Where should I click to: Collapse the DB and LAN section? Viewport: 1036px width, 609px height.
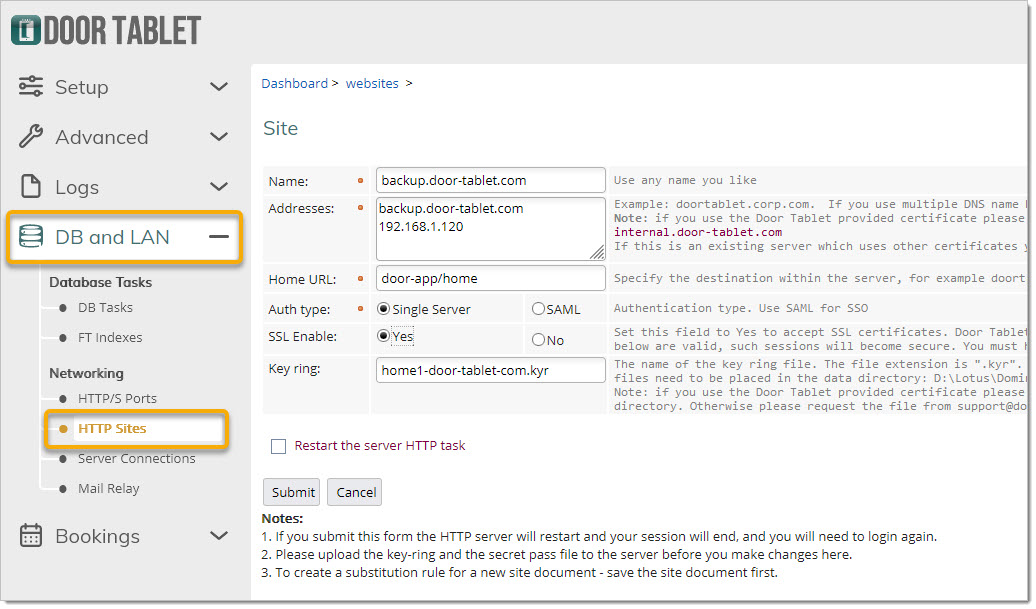click(x=219, y=237)
